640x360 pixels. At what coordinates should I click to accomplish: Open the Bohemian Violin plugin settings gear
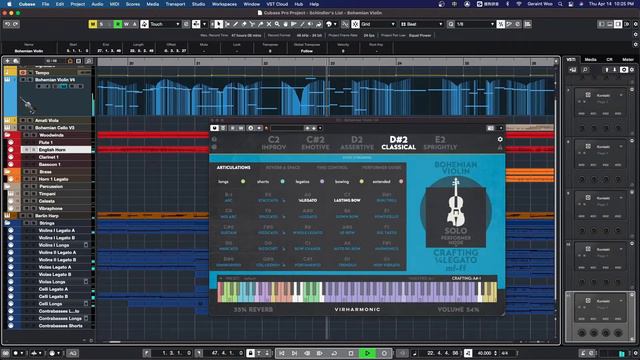point(500,139)
